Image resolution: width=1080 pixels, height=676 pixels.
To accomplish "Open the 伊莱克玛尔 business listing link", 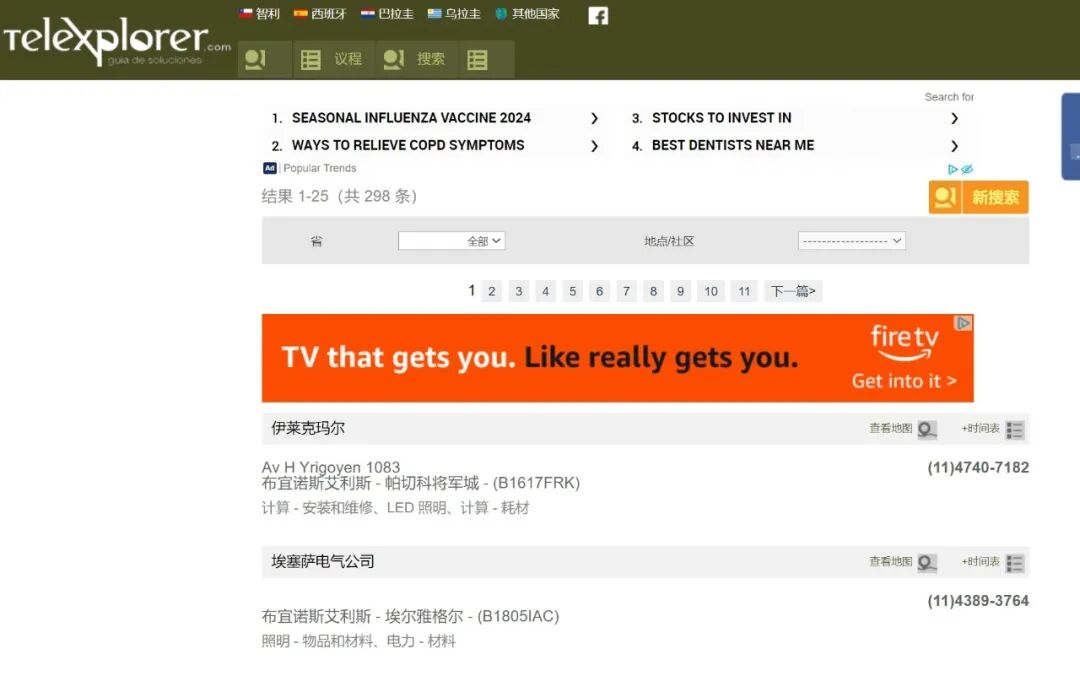I will (x=306, y=427).
